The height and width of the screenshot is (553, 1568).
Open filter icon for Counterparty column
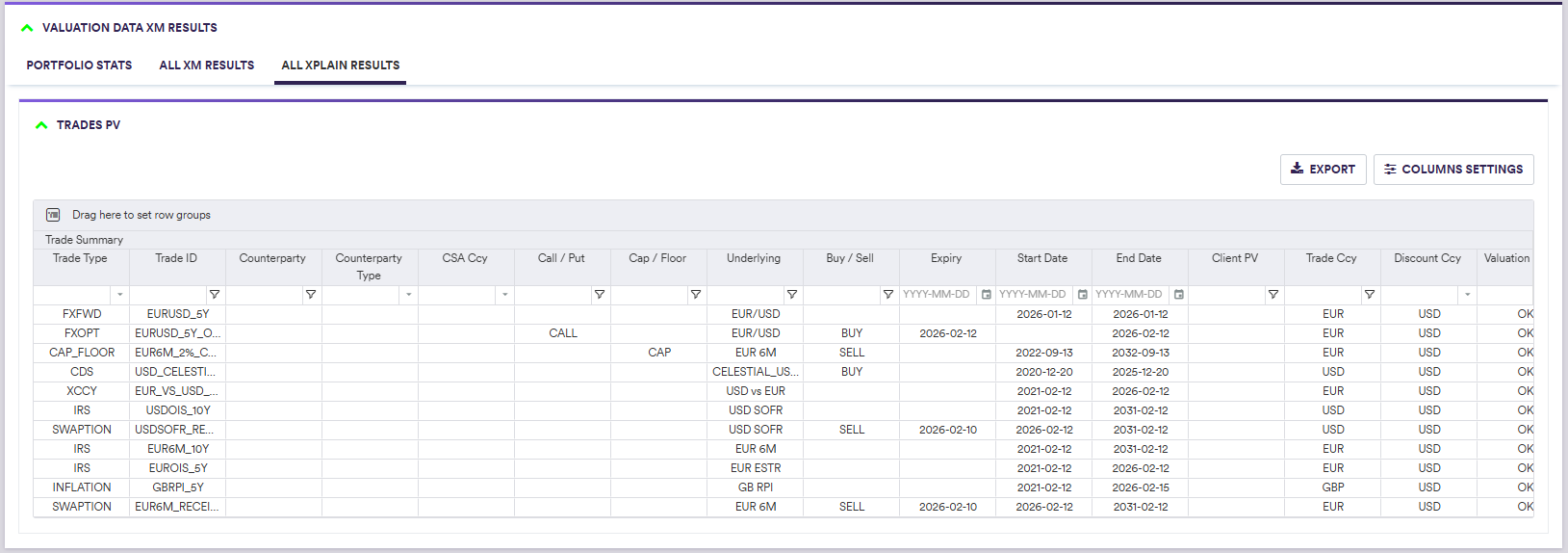tap(311, 295)
